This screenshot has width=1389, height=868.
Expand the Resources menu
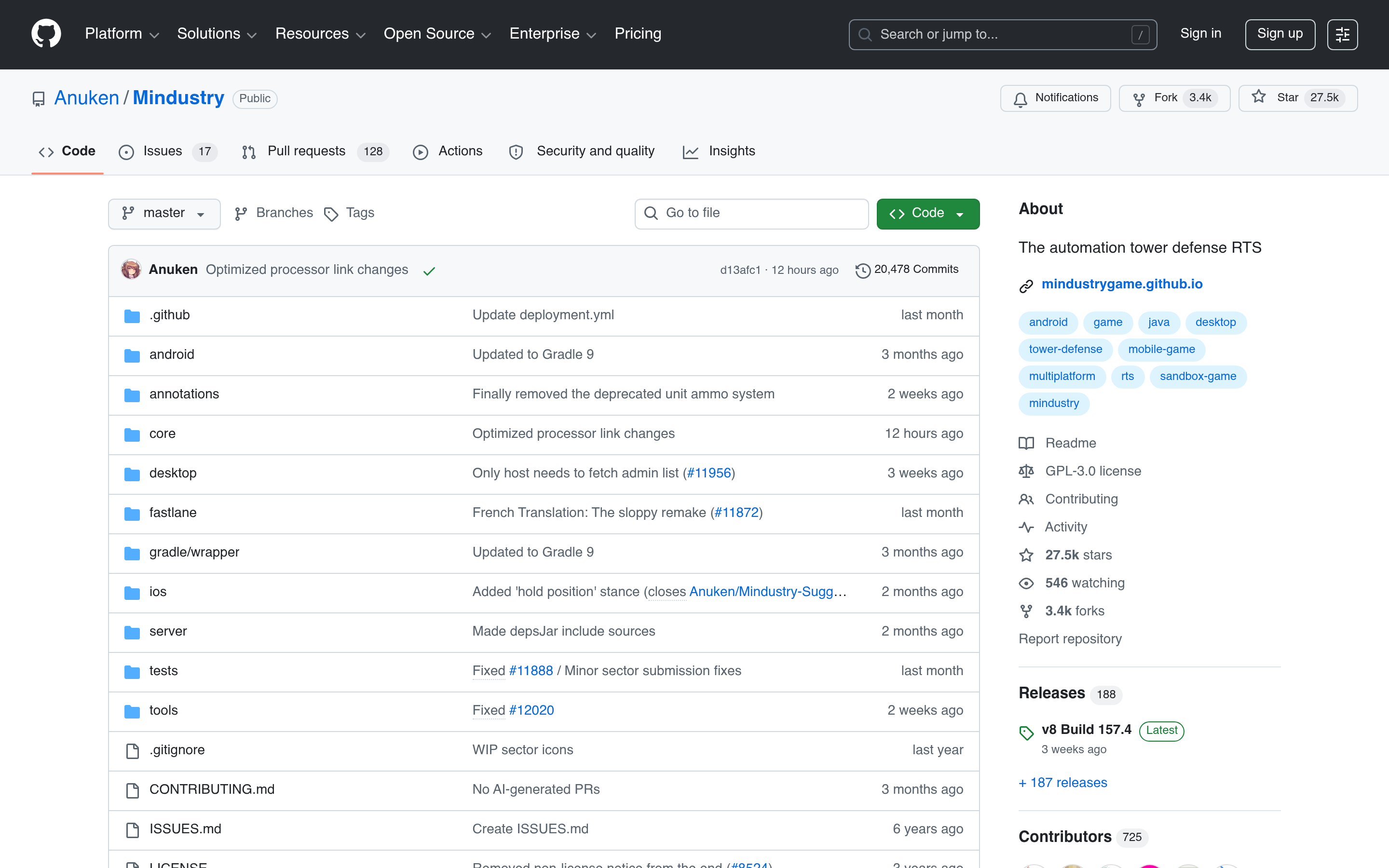320,34
